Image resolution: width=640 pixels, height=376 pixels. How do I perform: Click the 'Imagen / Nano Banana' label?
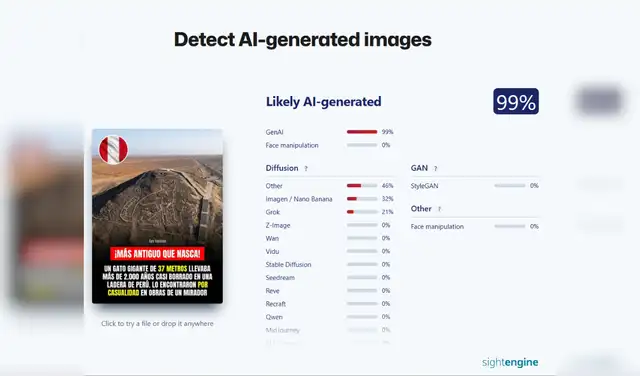(x=299, y=199)
